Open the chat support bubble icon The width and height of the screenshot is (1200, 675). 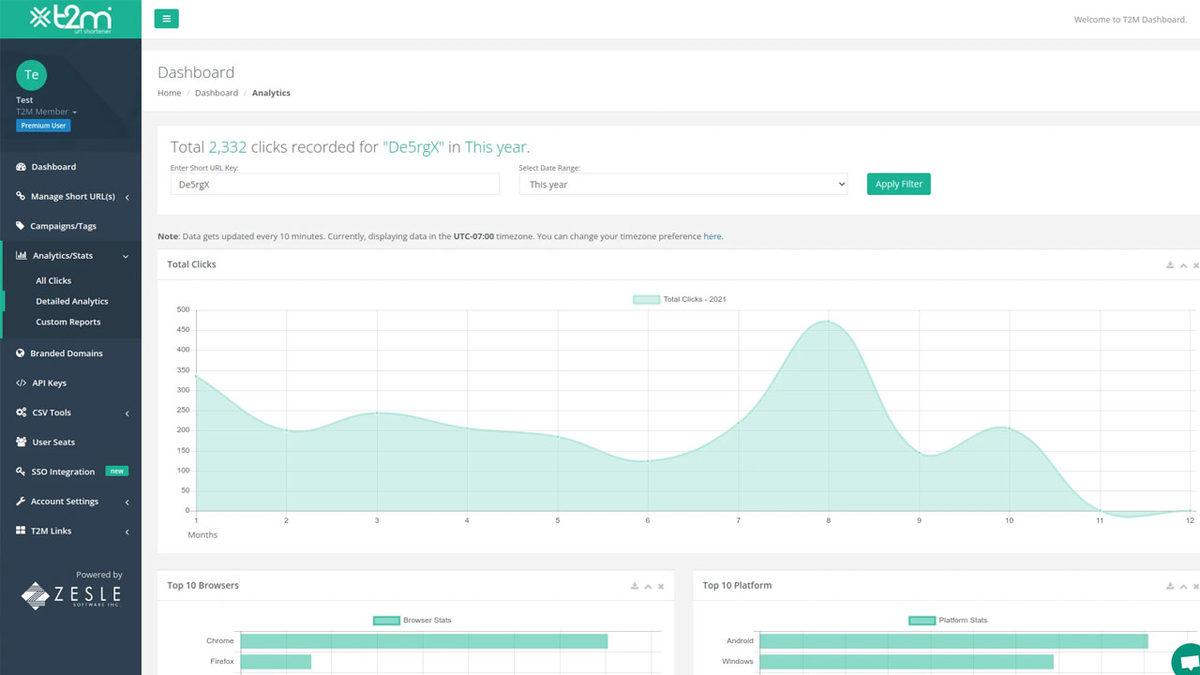pos(1188,661)
